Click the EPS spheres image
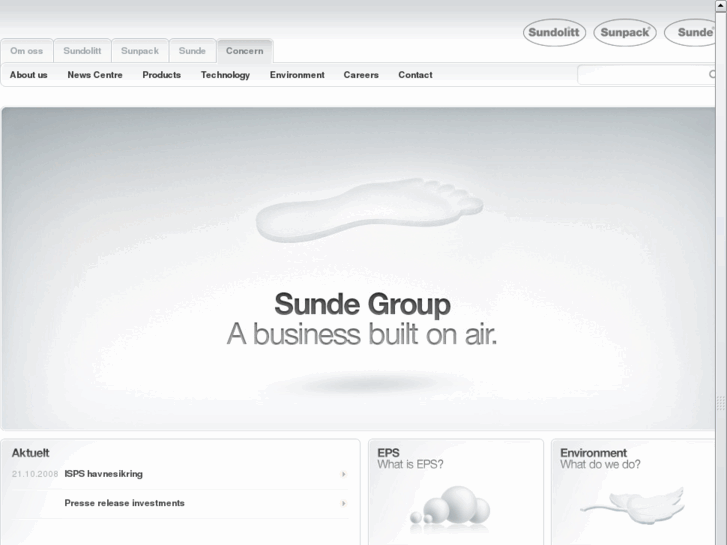The height and width of the screenshot is (545, 727). (x=450, y=508)
